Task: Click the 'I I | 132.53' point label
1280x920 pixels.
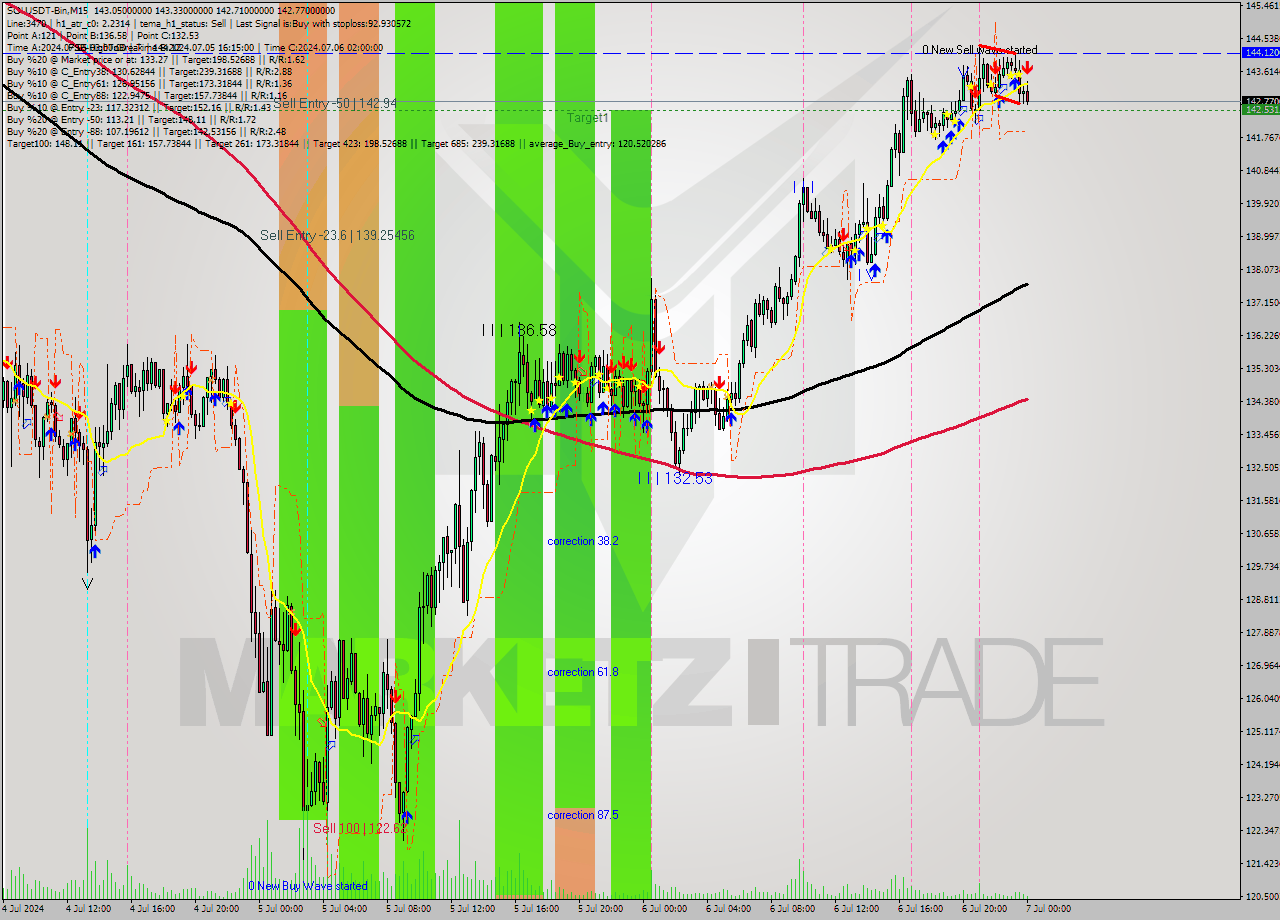Action: coord(676,478)
